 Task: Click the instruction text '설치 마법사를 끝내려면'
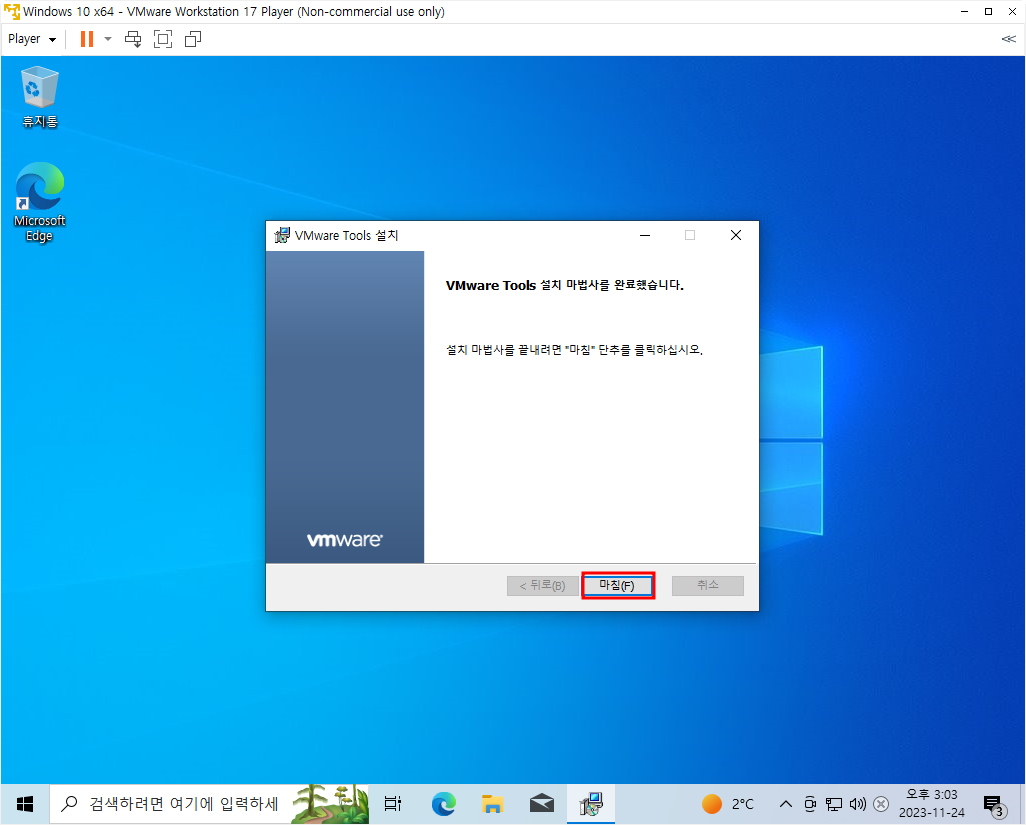503,350
